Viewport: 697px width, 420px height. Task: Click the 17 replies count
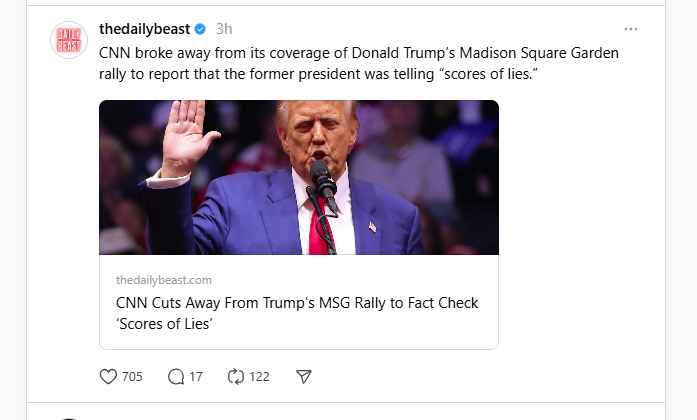coord(196,377)
